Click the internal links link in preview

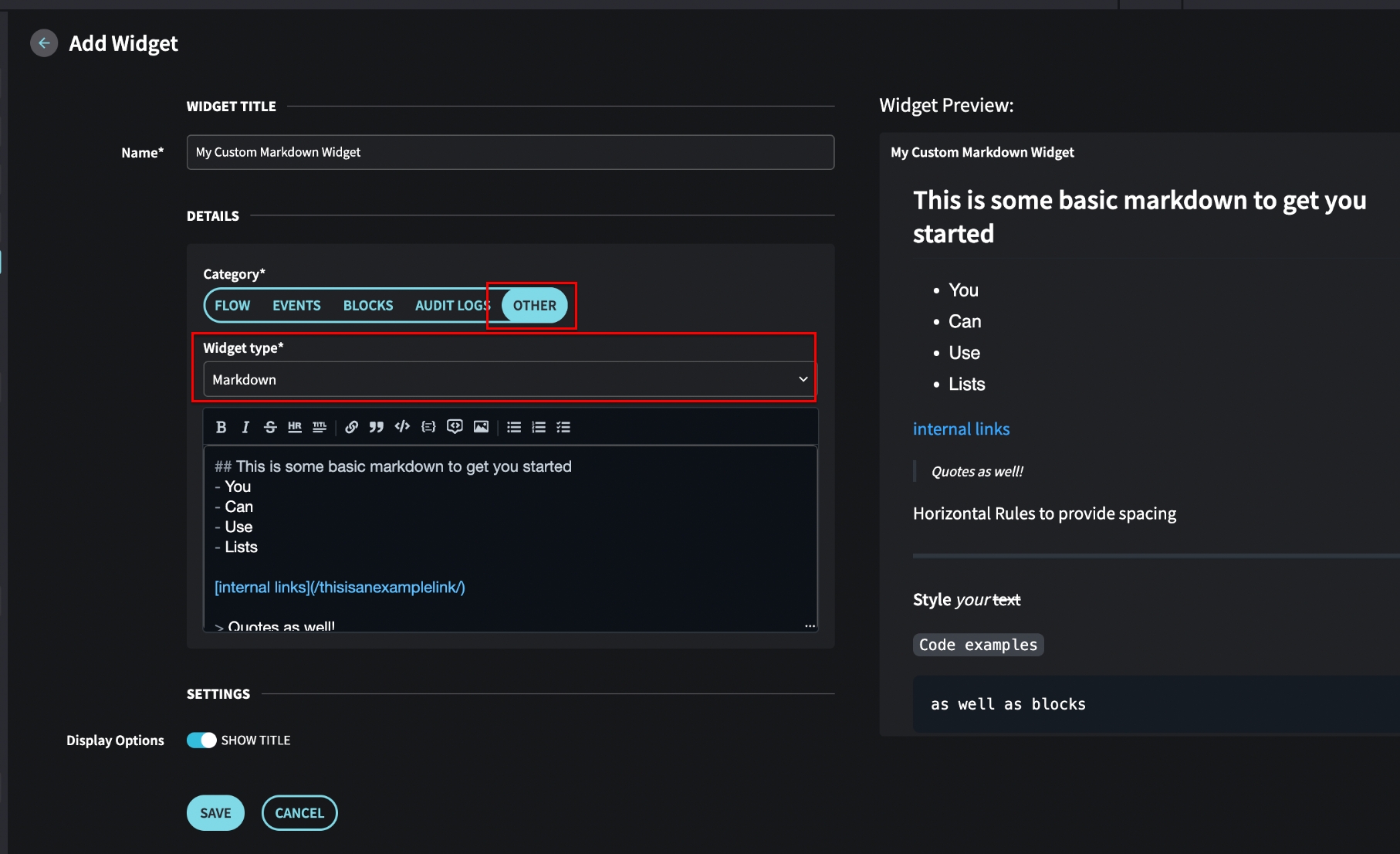[961, 429]
